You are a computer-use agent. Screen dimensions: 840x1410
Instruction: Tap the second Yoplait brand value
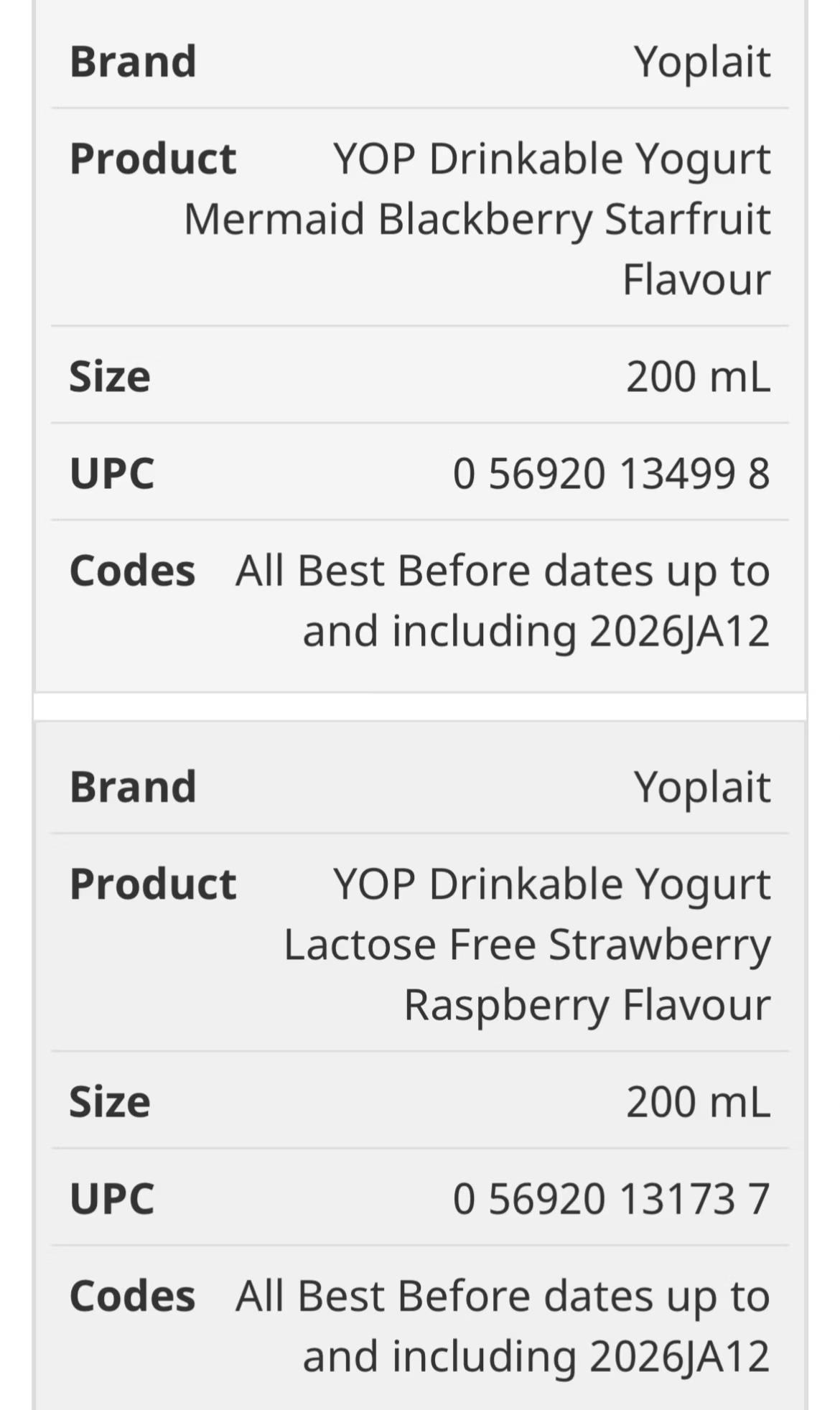[702, 788]
